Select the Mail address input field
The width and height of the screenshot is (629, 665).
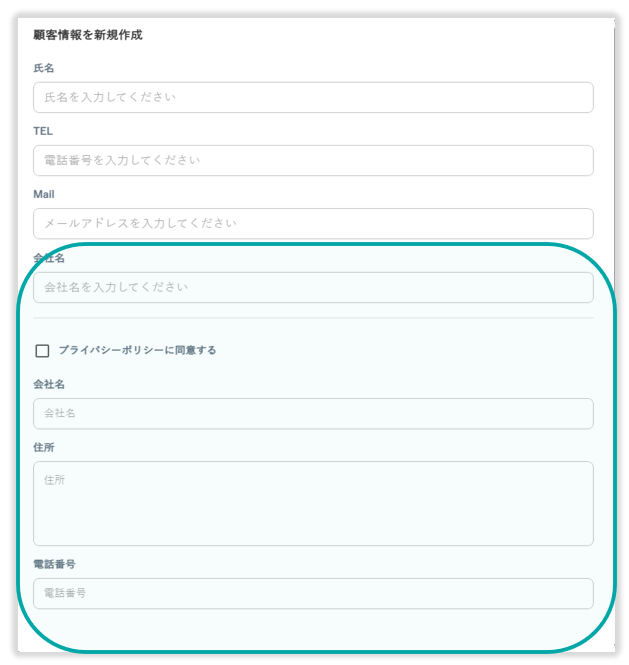click(313, 223)
